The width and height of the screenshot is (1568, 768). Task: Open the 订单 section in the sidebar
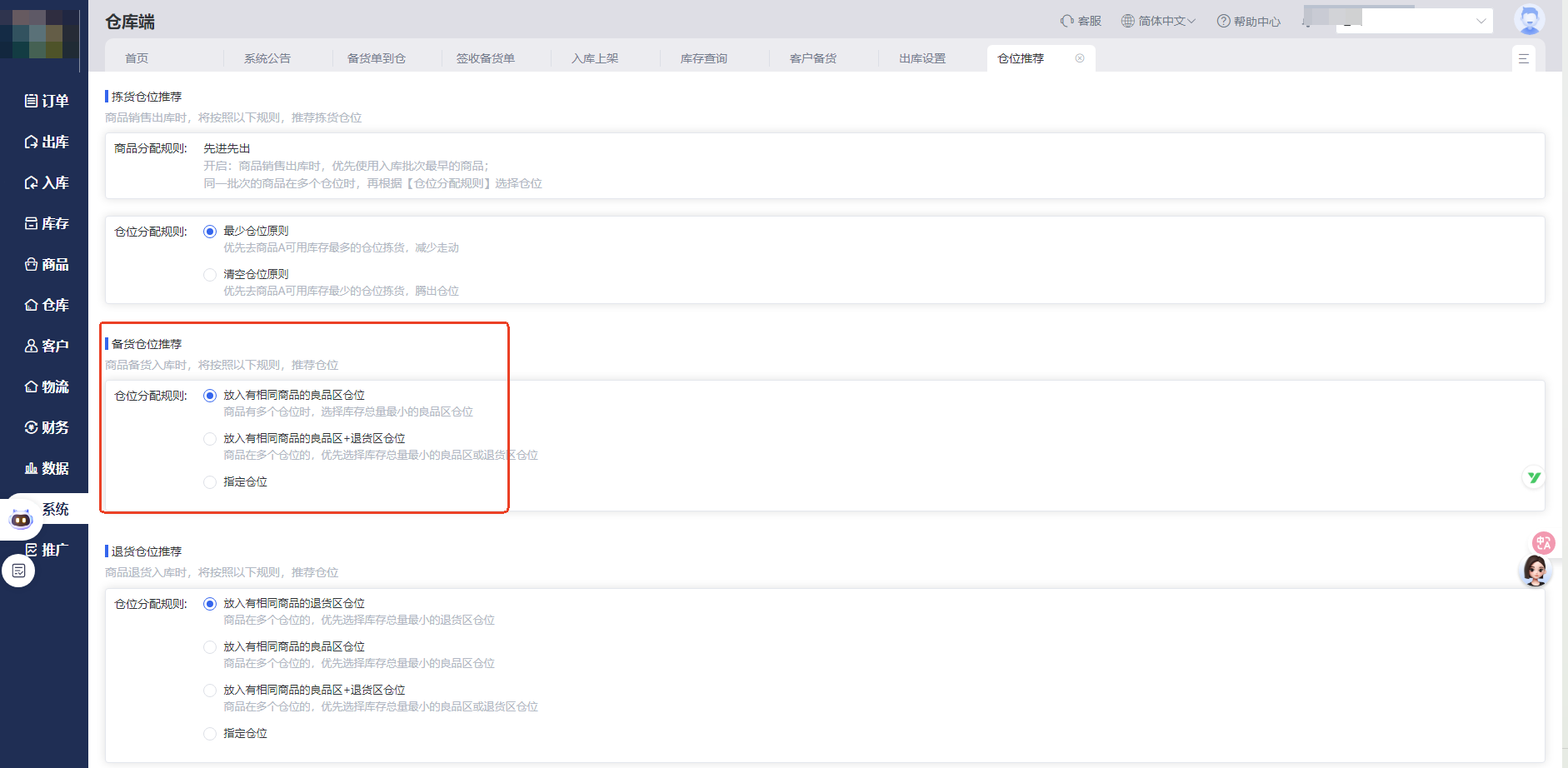[x=46, y=100]
